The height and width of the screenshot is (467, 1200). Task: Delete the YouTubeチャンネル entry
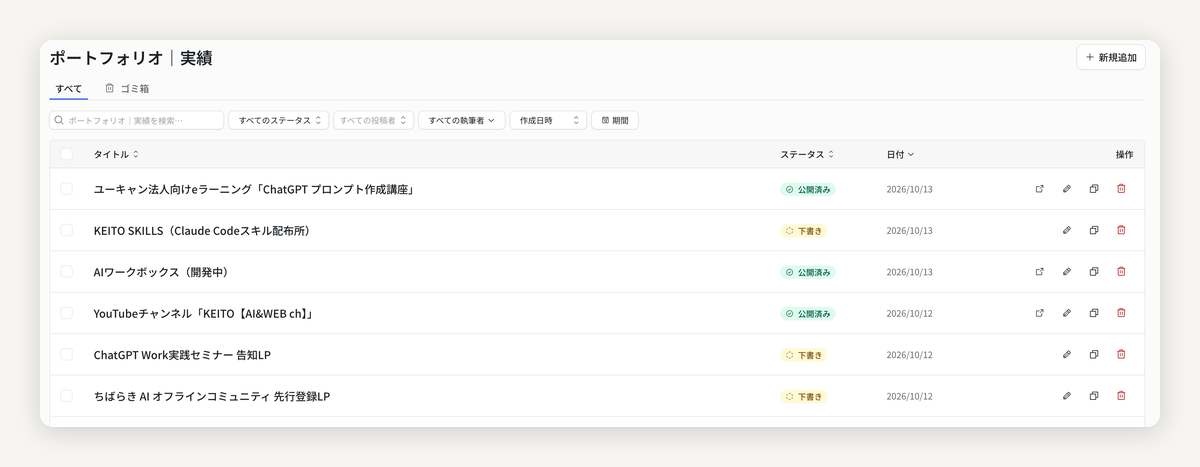pos(1121,313)
